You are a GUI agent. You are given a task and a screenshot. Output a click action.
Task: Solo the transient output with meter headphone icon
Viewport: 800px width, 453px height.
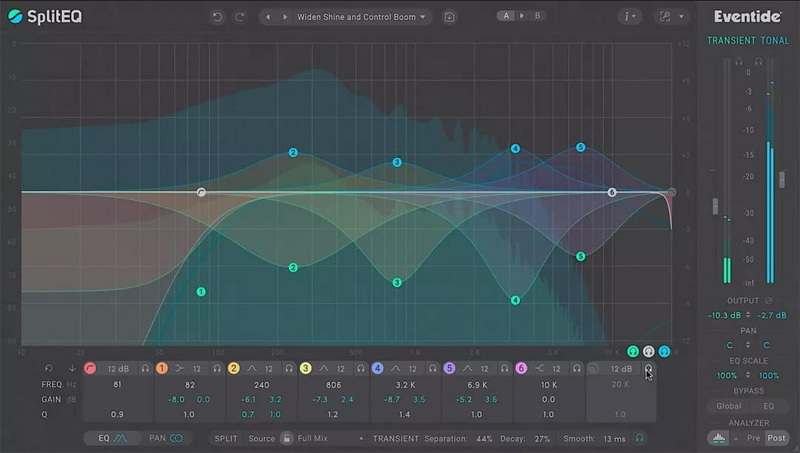point(739,62)
